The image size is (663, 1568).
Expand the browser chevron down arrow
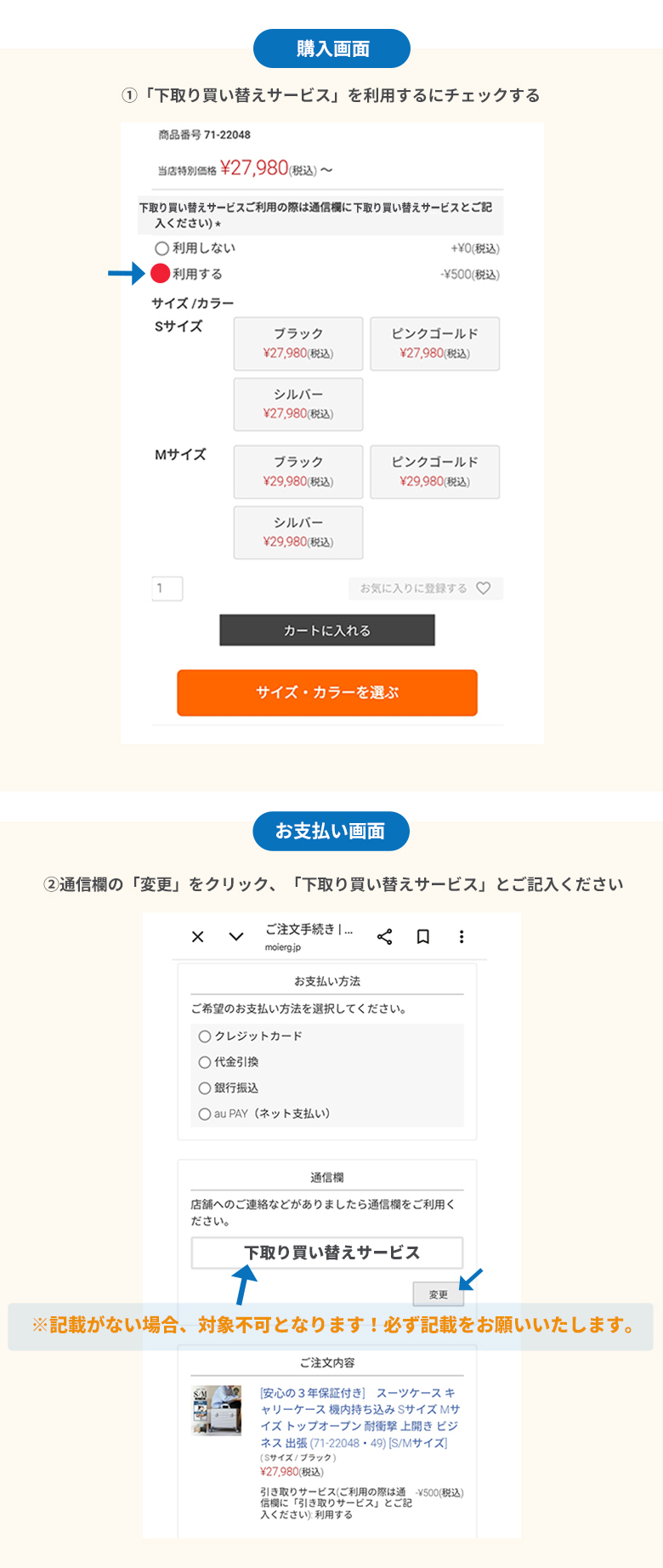coord(236,936)
